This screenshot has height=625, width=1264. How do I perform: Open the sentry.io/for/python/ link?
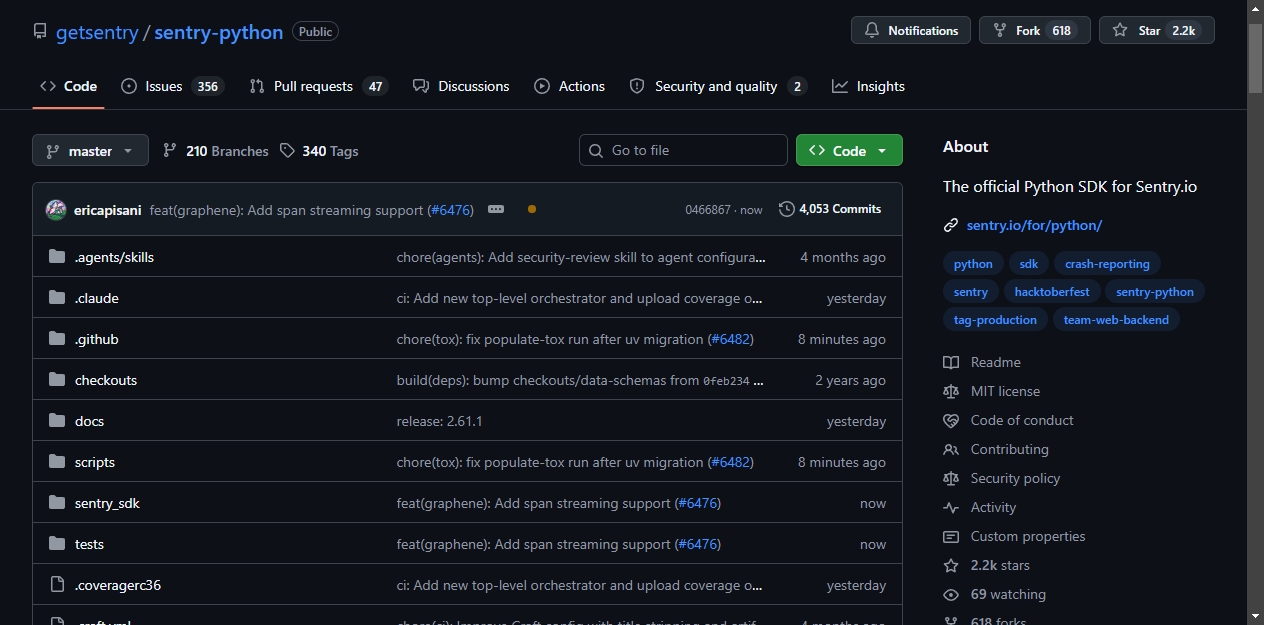[x=1034, y=226]
